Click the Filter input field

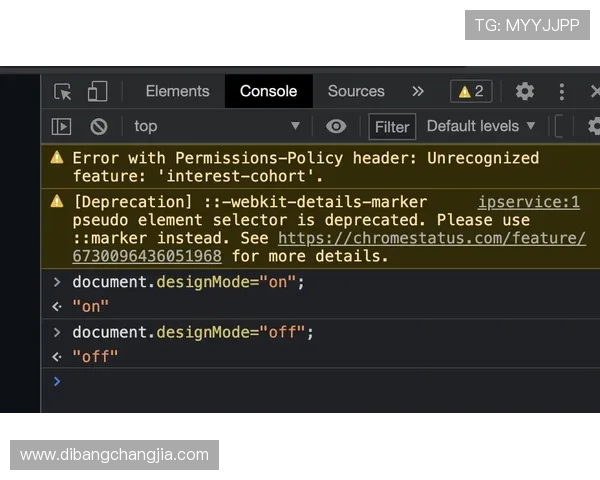coord(392,126)
